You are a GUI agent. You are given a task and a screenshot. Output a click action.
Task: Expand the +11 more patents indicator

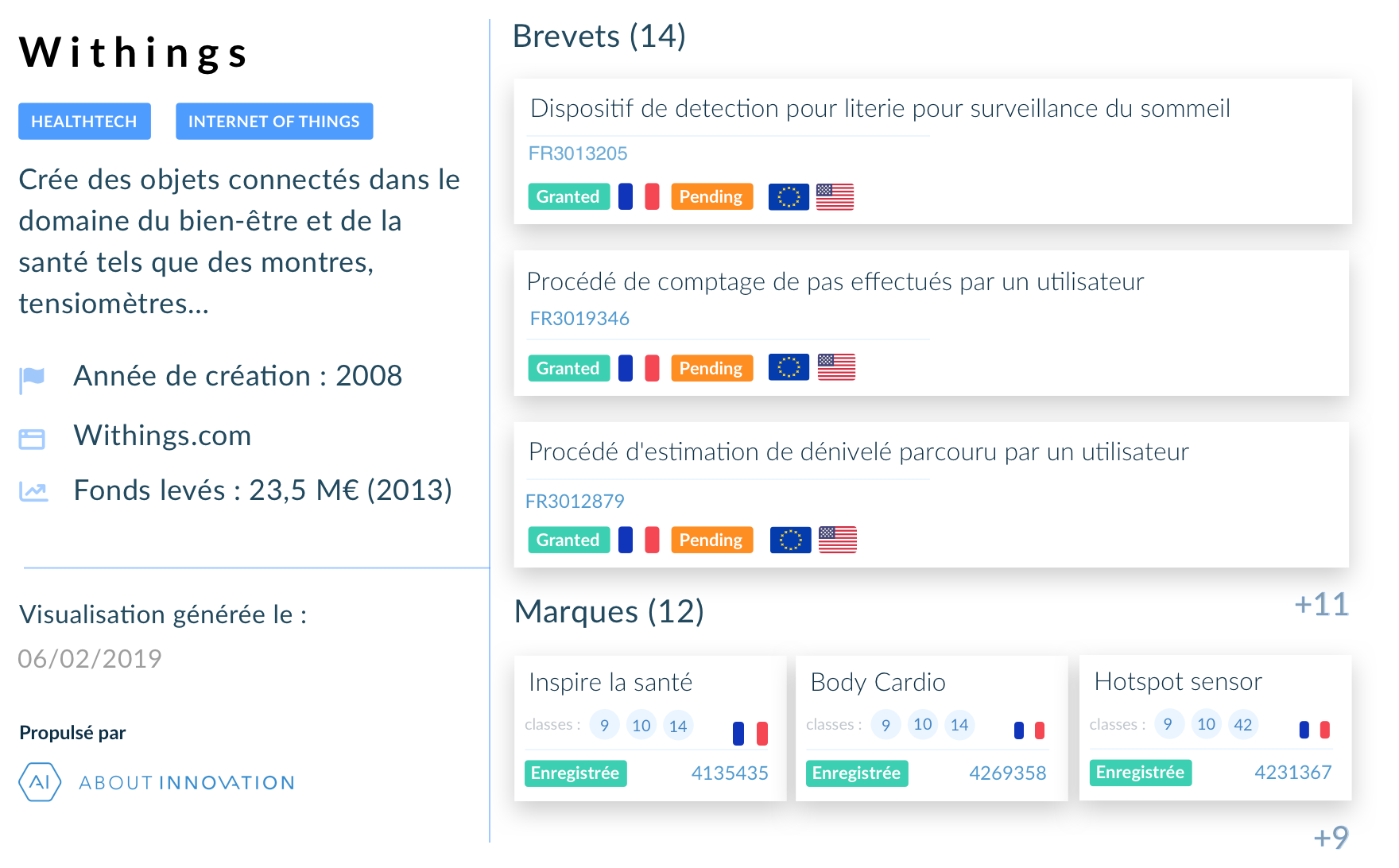[1321, 605]
